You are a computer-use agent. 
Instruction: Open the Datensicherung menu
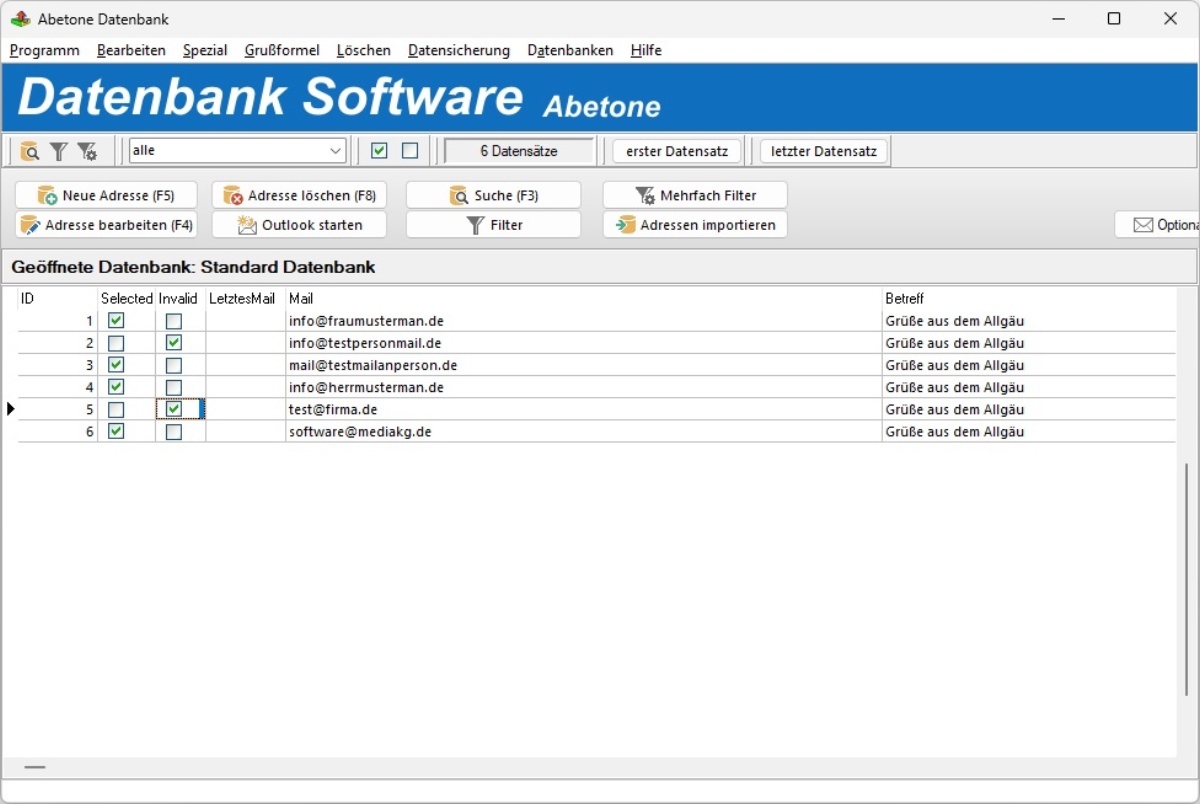pyautogui.click(x=459, y=50)
